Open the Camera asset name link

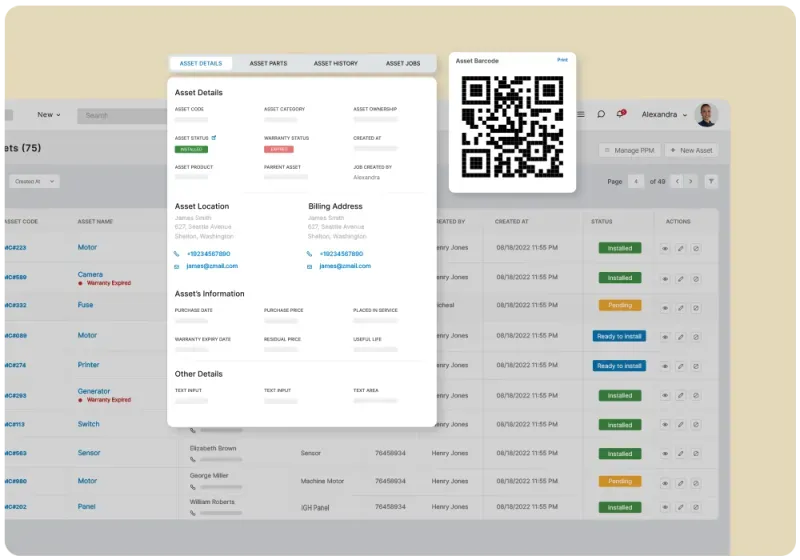(x=90, y=274)
